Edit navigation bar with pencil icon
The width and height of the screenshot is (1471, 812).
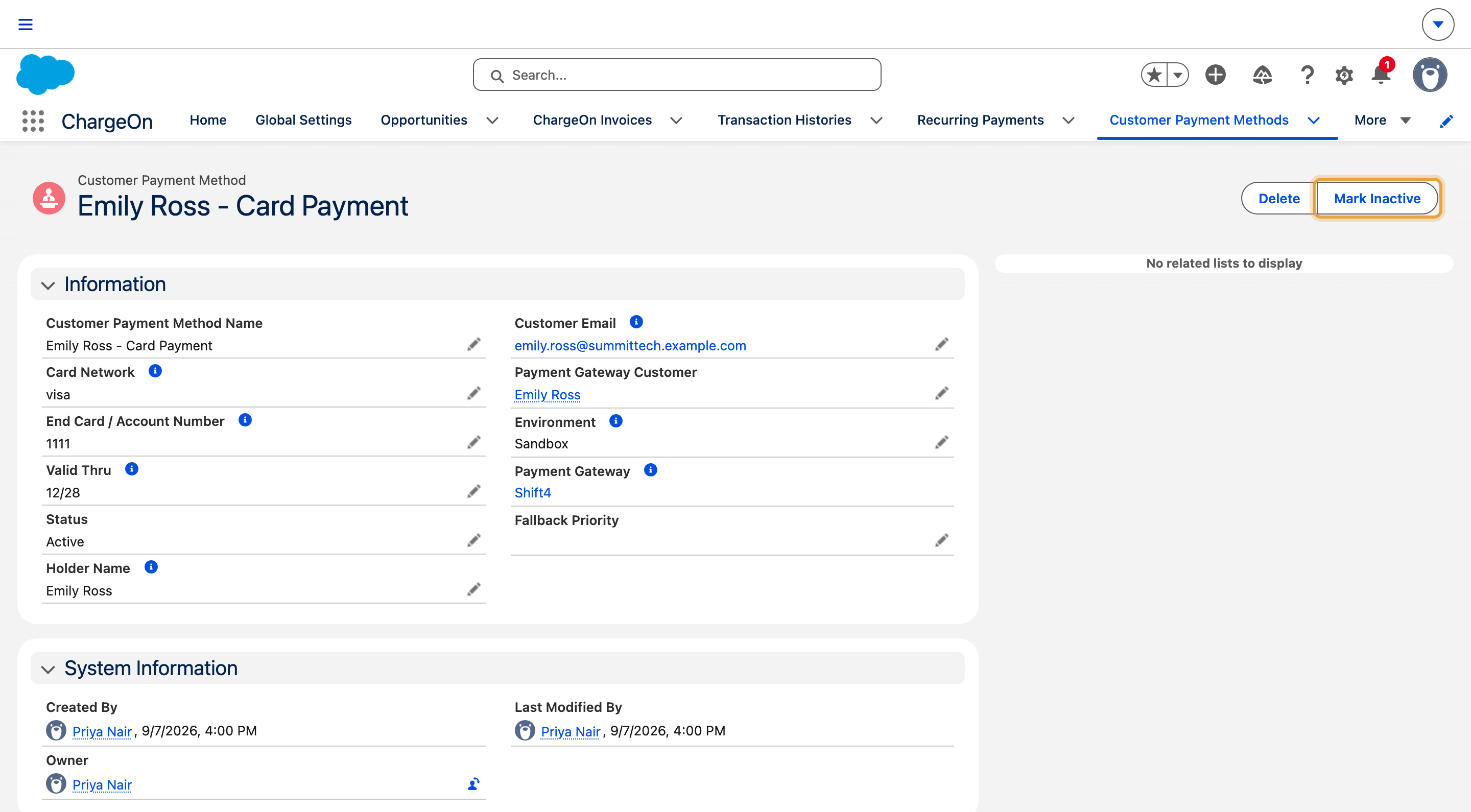pyautogui.click(x=1446, y=121)
